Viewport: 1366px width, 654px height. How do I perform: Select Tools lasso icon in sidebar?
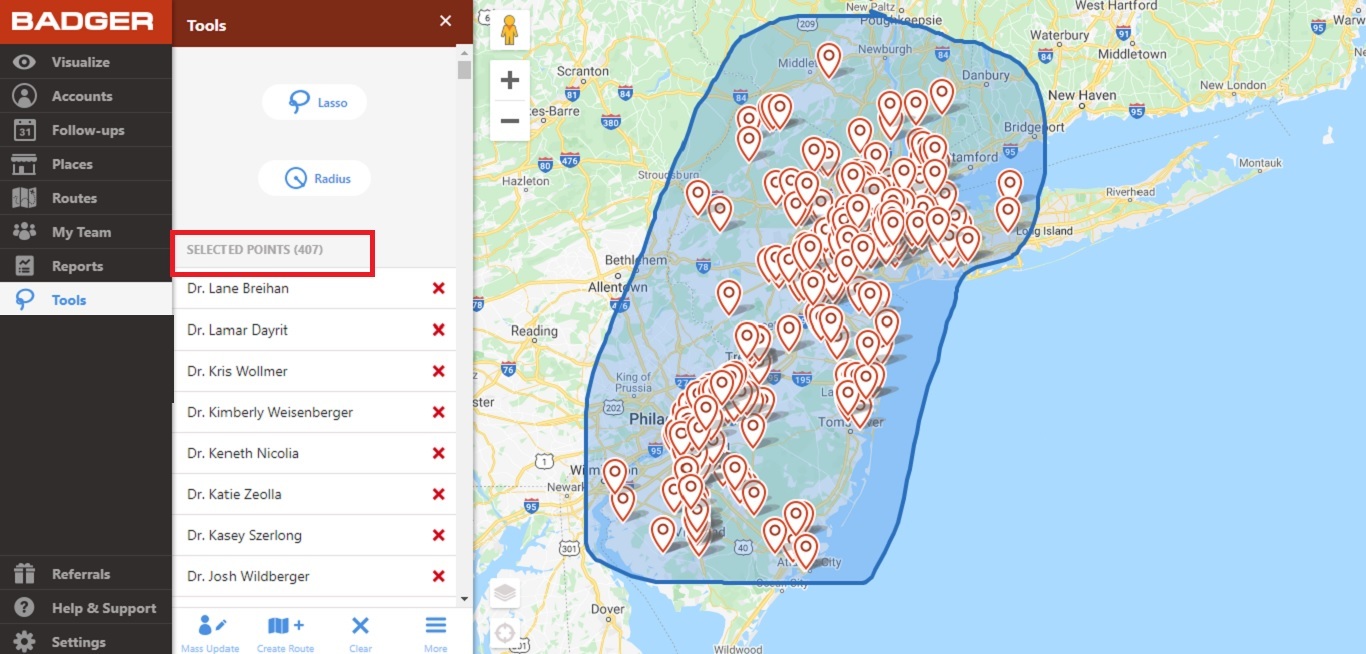(x=25, y=300)
